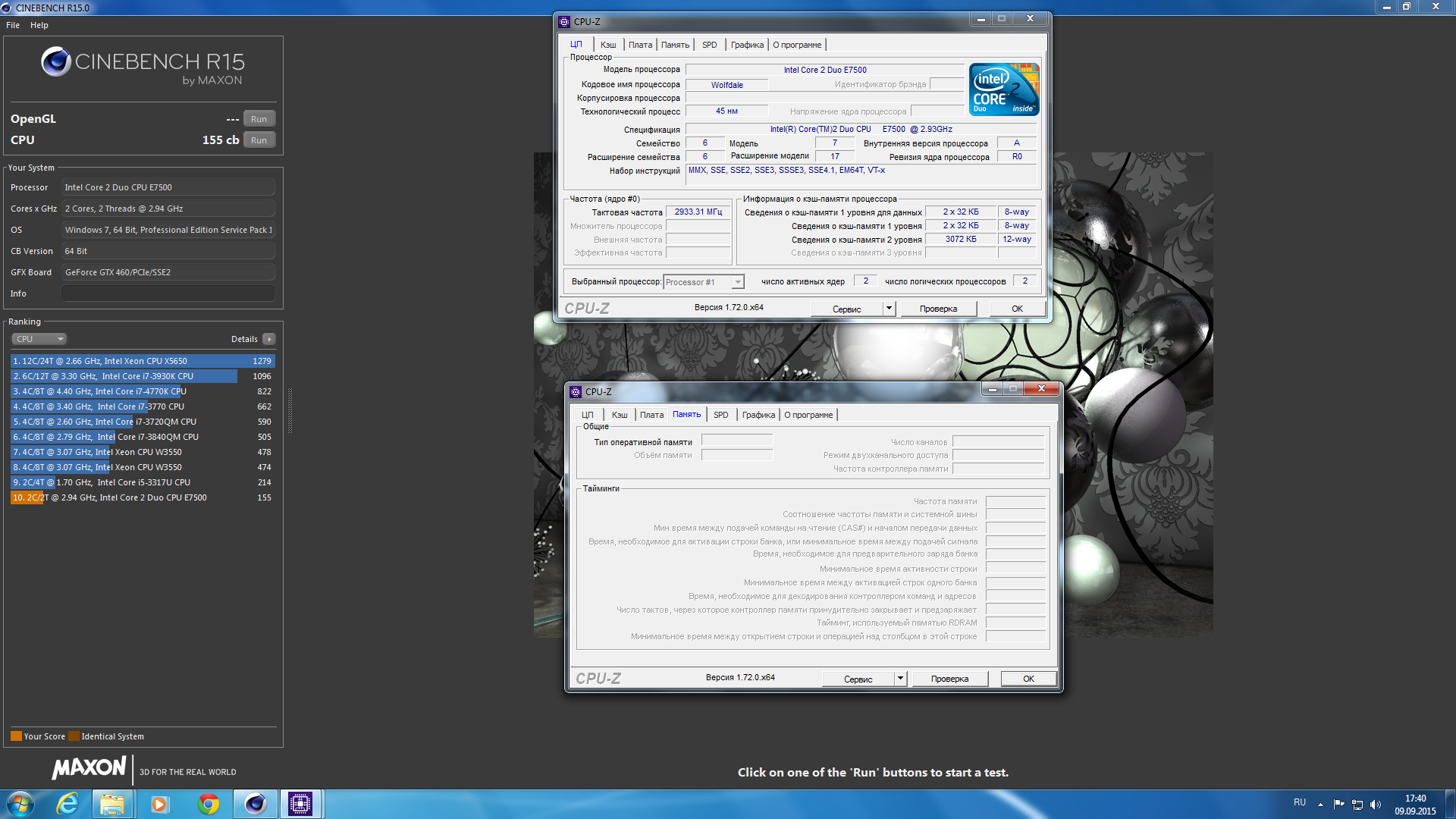Open the Help menu in Cinebench
The width and height of the screenshot is (1456, 819).
(39, 25)
